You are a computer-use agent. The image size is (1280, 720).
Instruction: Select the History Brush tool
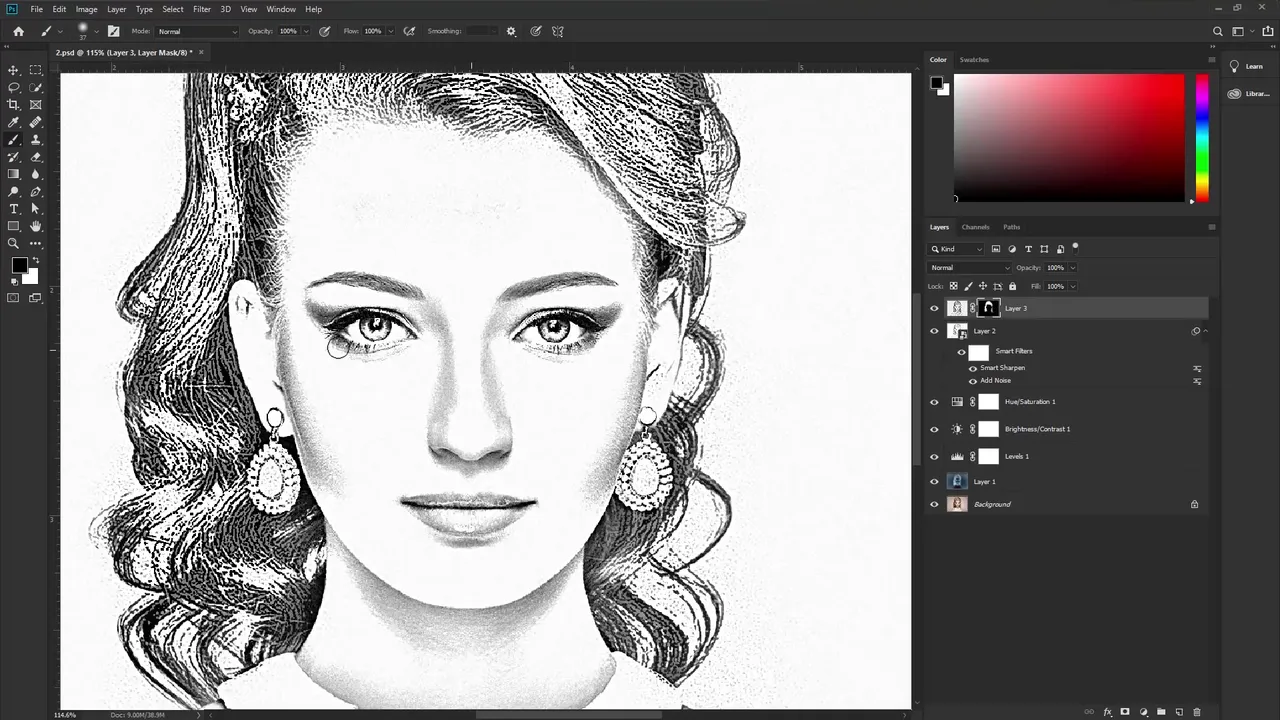(x=14, y=157)
